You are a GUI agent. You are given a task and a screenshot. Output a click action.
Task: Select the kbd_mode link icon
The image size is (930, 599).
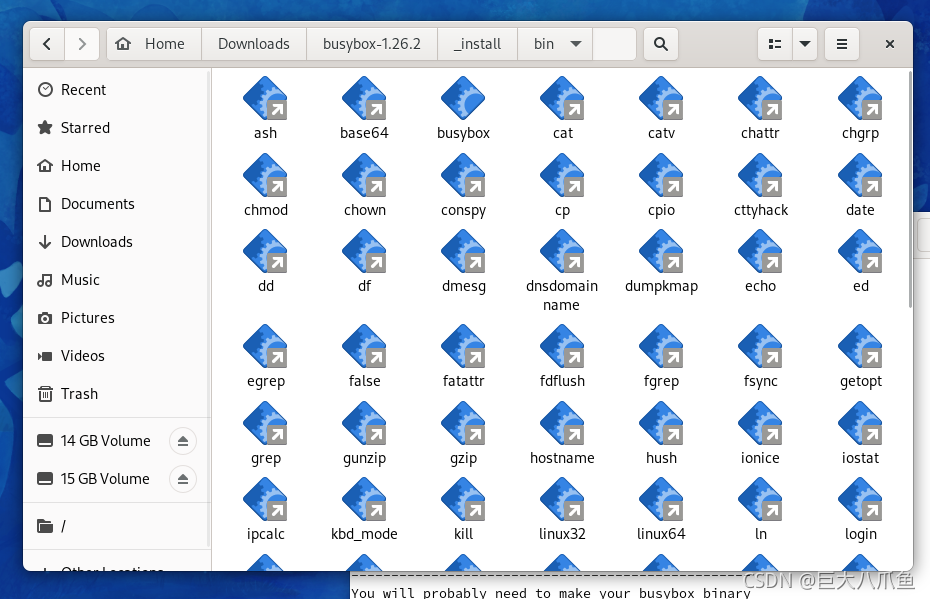click(x=364, y=499)
